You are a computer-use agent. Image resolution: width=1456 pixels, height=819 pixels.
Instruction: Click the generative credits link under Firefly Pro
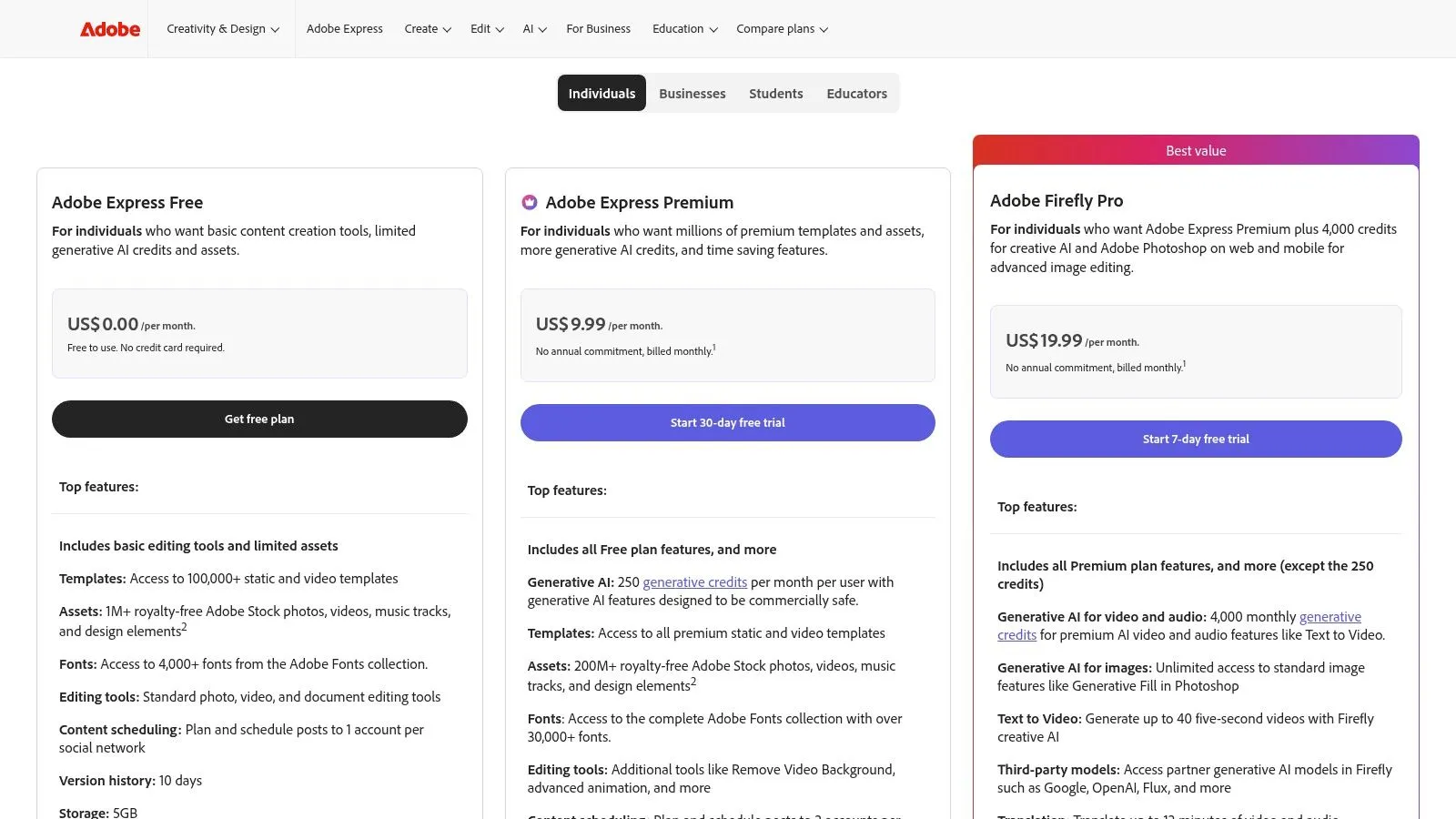[x=1330, y=616]
